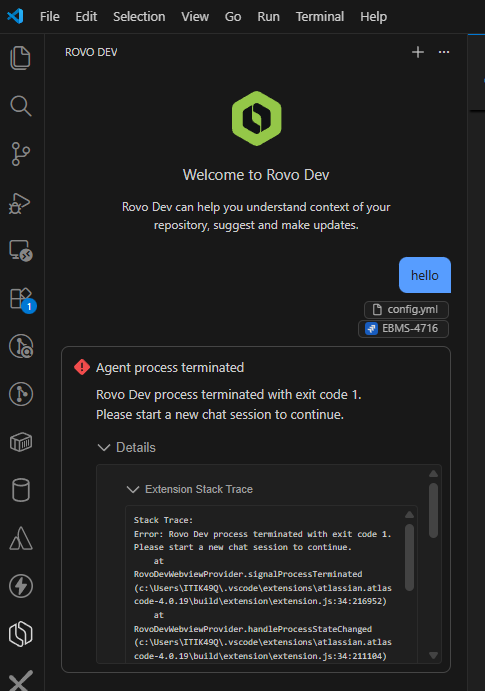Open the more actions ellipsis menu
Viewport: 485px width, 691px height.
(x=444, y=52)
